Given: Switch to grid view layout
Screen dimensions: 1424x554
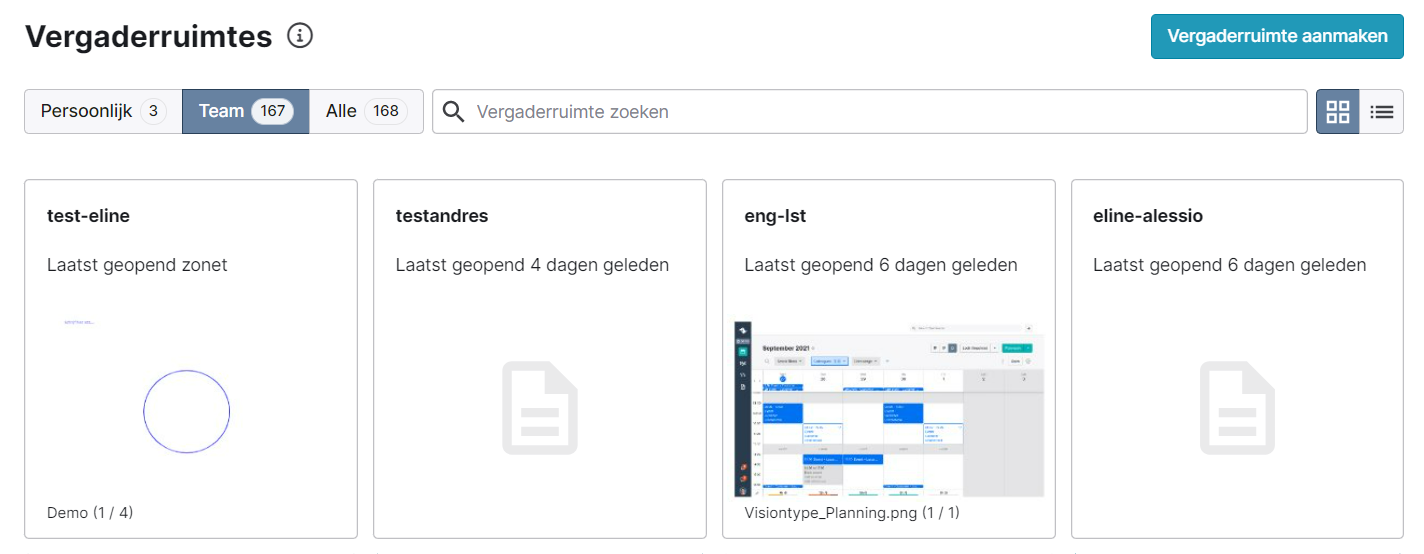Looking at the screenshot, I should (1337, 112).
